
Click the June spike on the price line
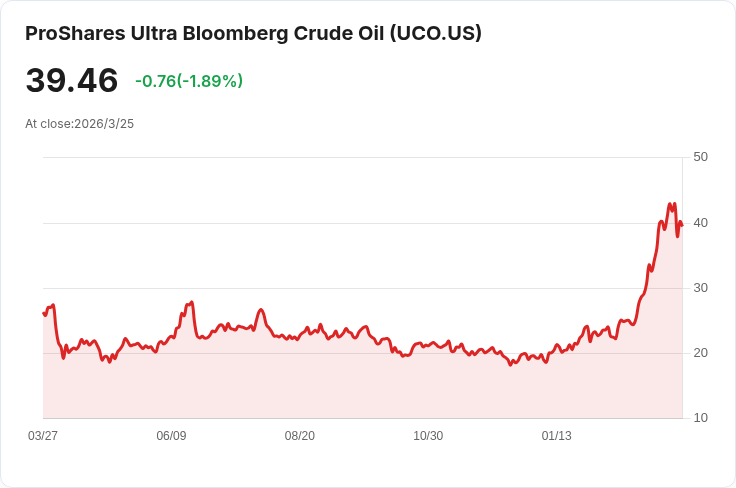point(192,302)
